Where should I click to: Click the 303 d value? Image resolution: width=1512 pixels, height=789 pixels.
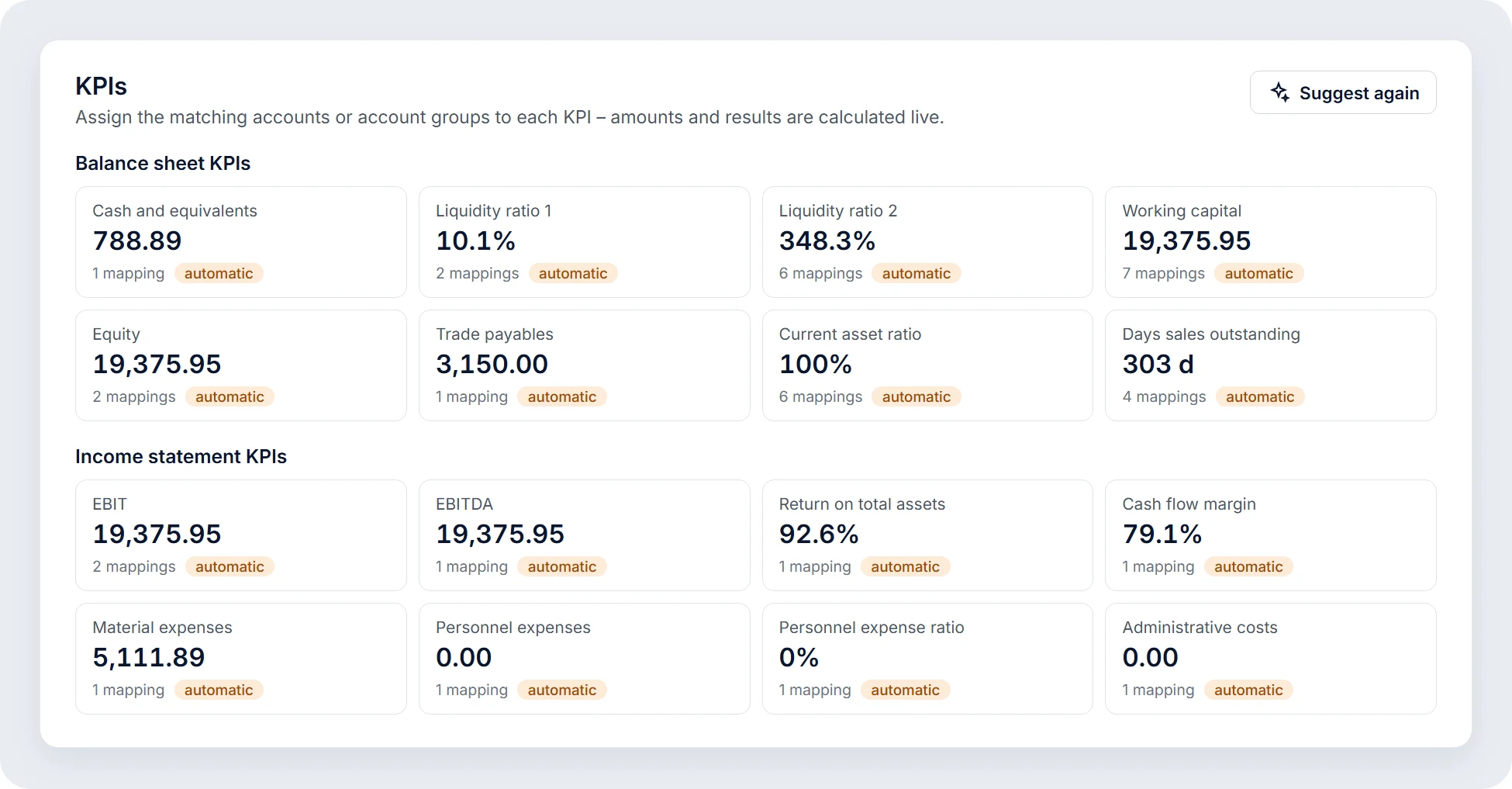click(x=1158, y=365)
